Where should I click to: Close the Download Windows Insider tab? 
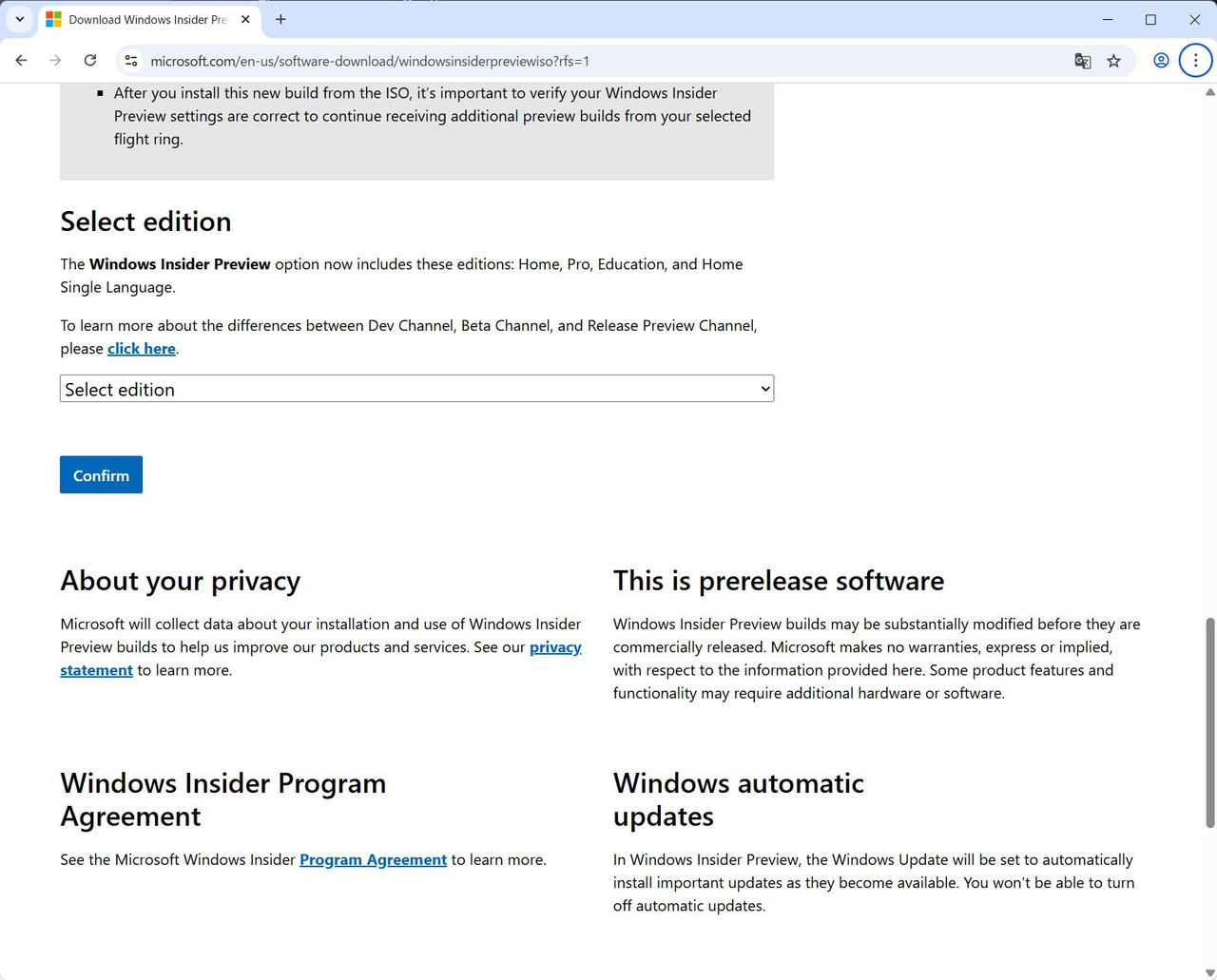coord(245,19)
